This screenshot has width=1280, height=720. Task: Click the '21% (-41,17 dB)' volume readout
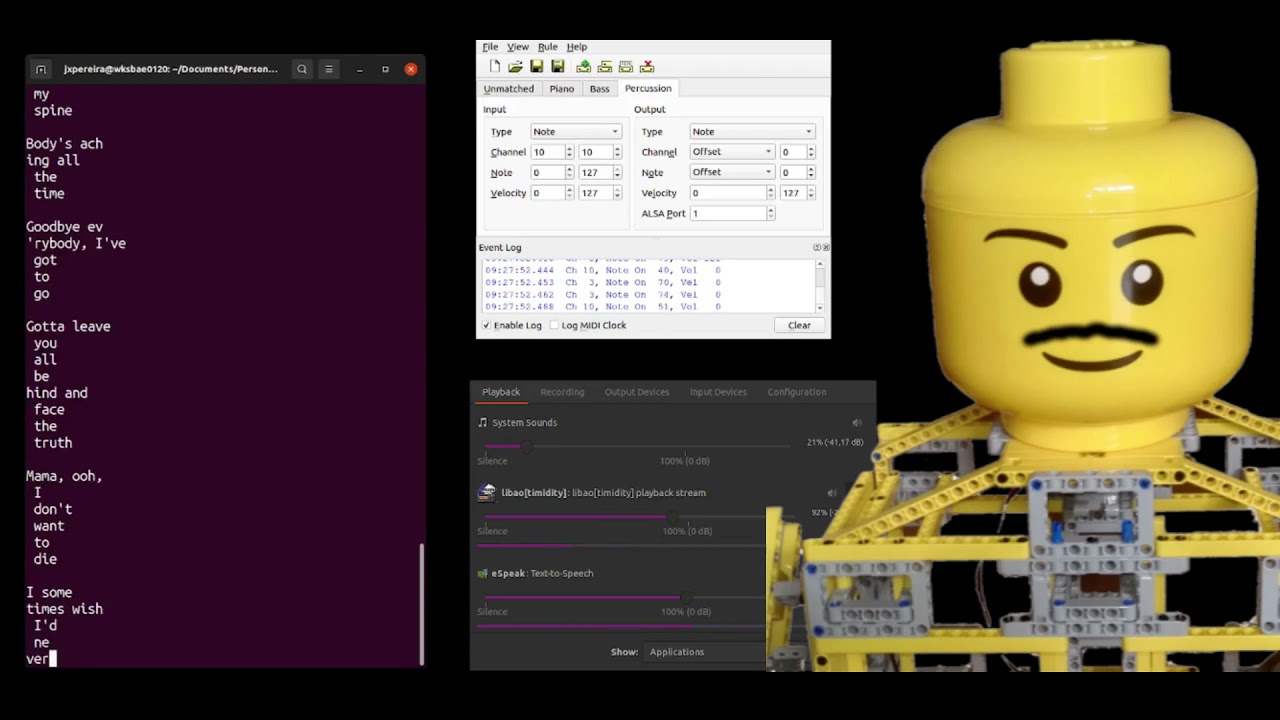coord(835,442)
